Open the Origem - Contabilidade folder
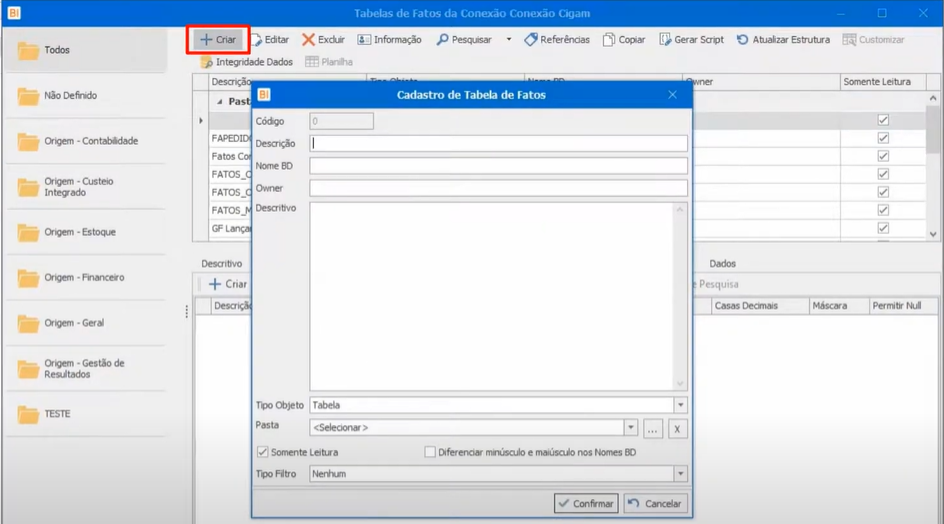This screenshot has width=944, height=524. point(86,141)
